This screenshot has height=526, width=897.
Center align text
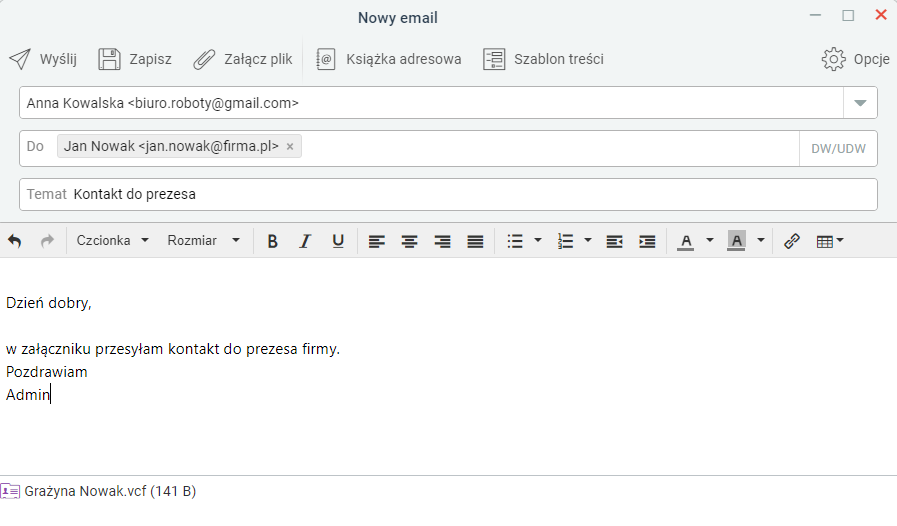tap(409, 242)
